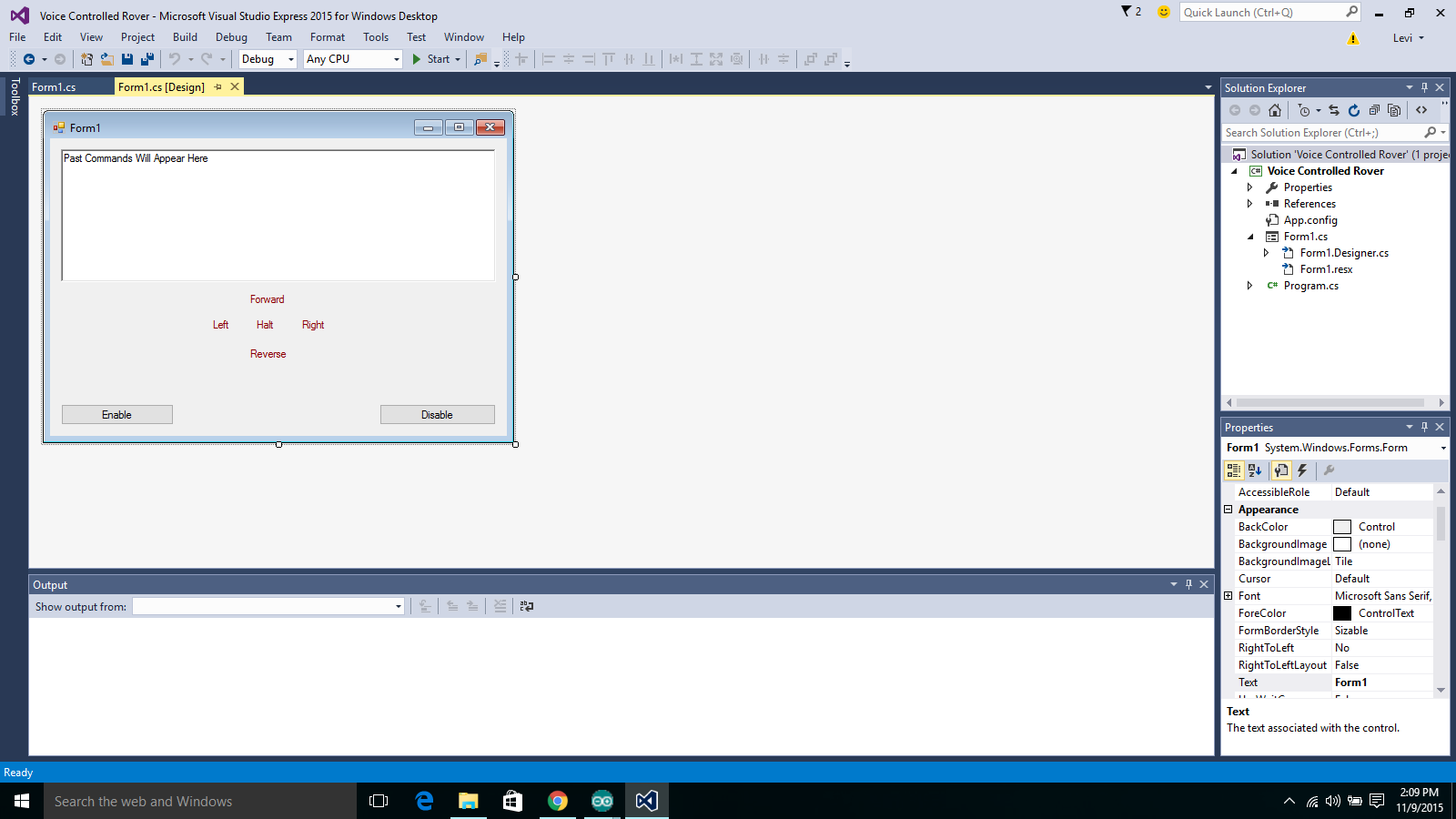
Task: Toggle the Properties panel pin
Action: click(x=1424, y=427)
